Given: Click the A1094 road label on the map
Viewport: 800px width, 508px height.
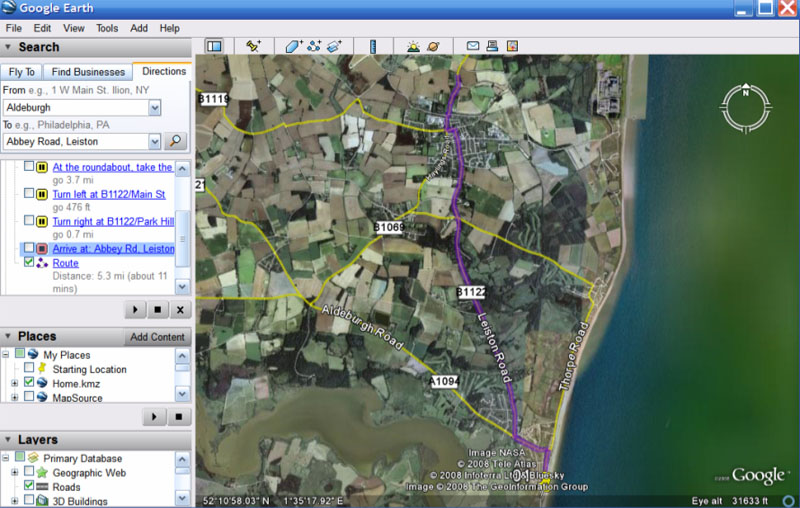Looking at the screenshot, I should coord(443,381).
